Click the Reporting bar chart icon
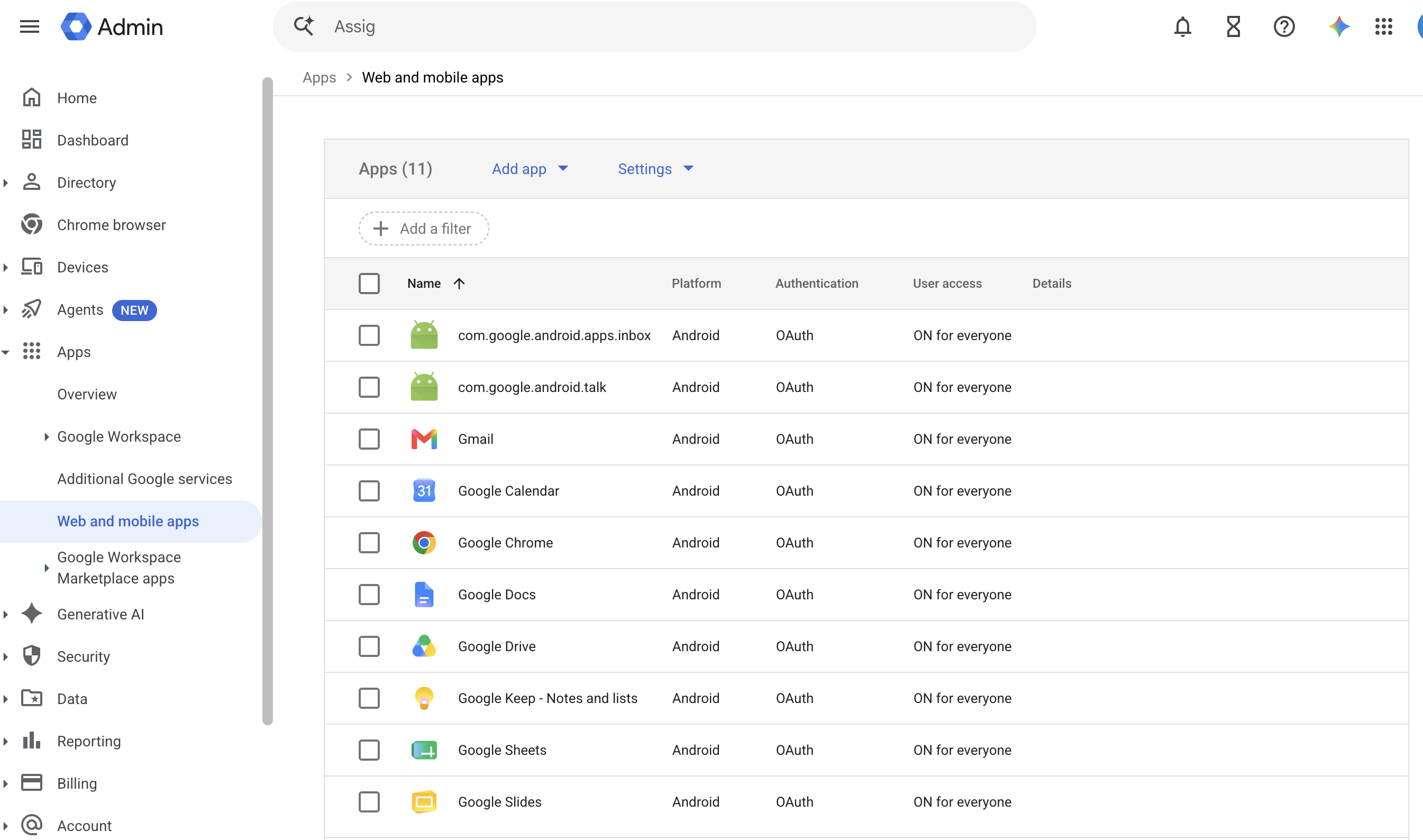This screenshot has width=1423, height=840. (32, 741)
